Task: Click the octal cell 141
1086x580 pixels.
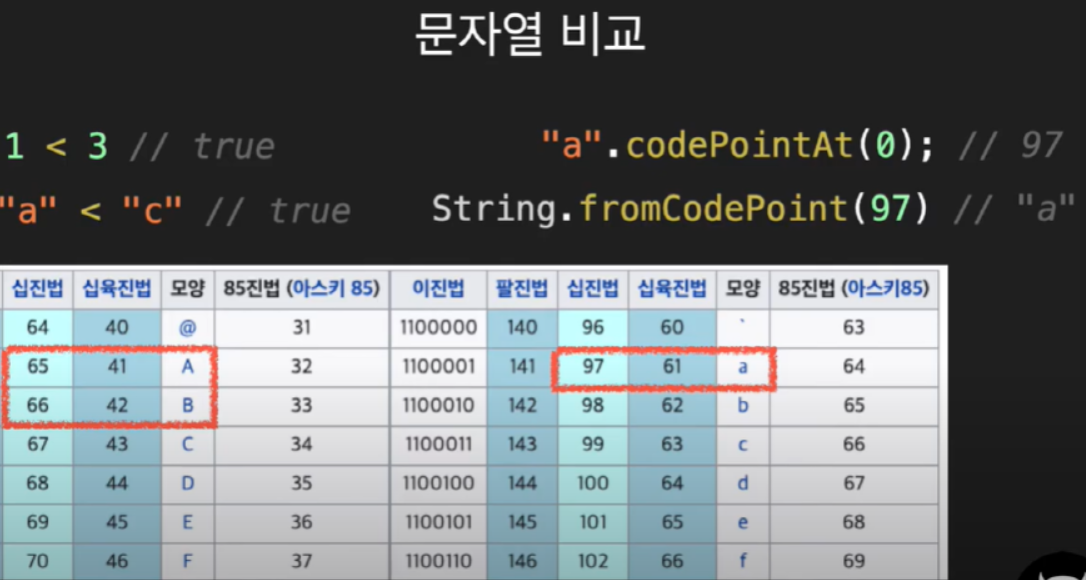Action: point(522,367)
